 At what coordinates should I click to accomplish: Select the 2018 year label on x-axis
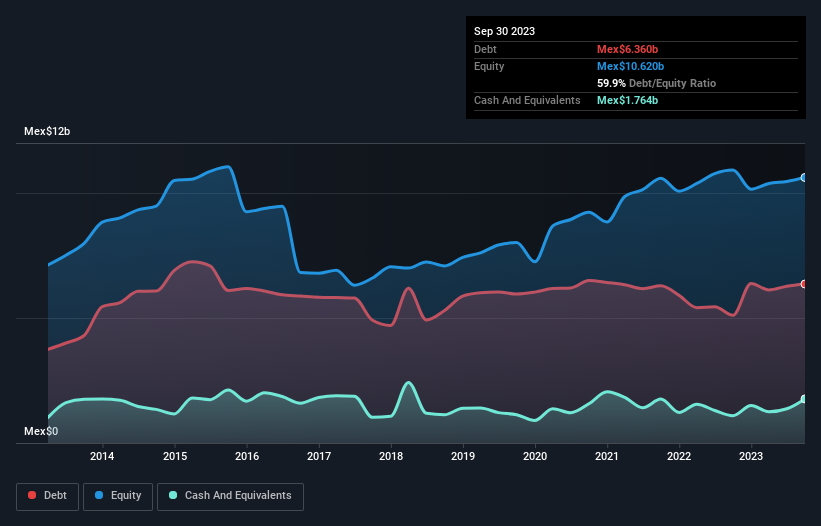391,457
